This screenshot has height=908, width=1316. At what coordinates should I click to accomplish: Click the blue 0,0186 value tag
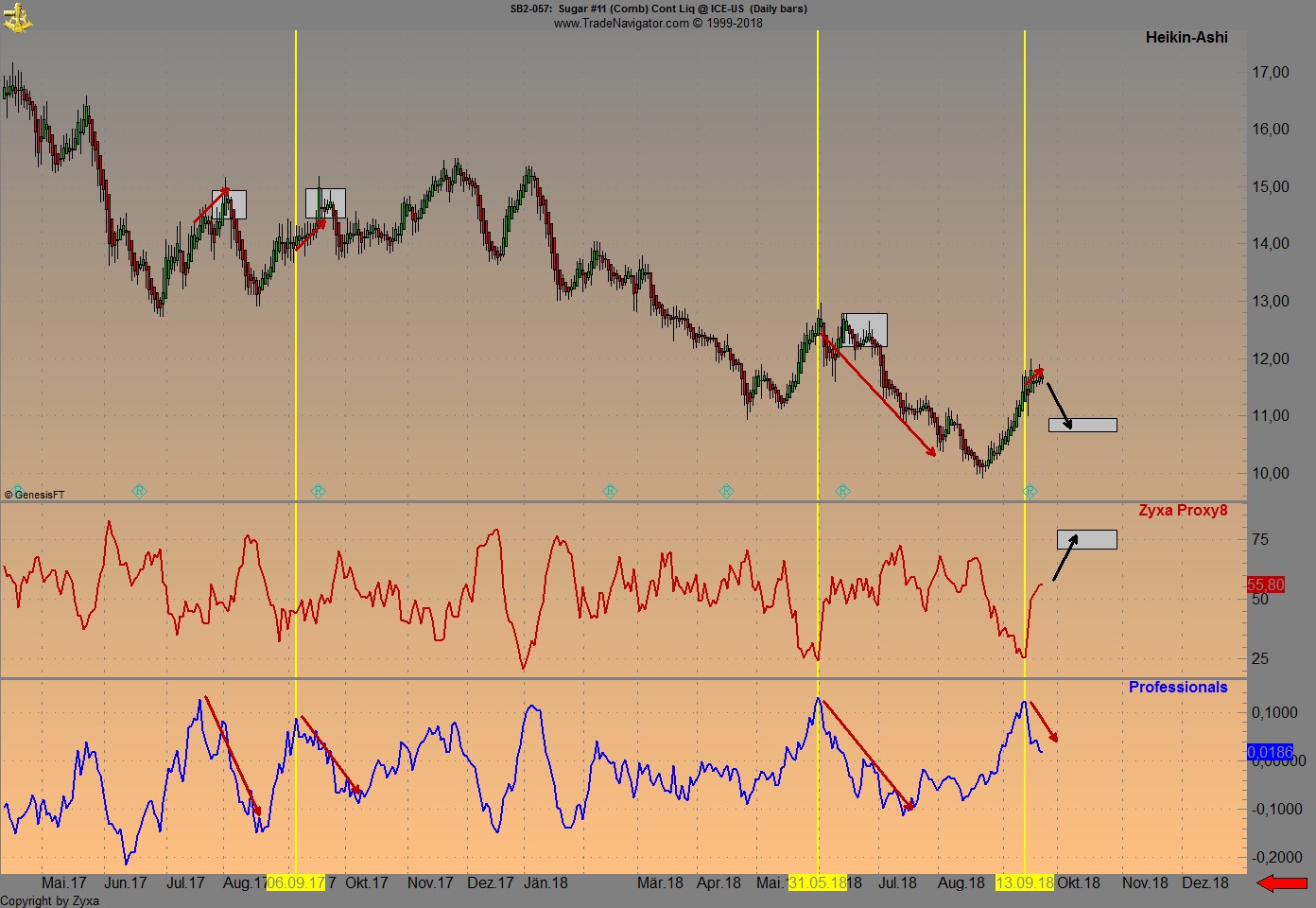coord(1270,753)
